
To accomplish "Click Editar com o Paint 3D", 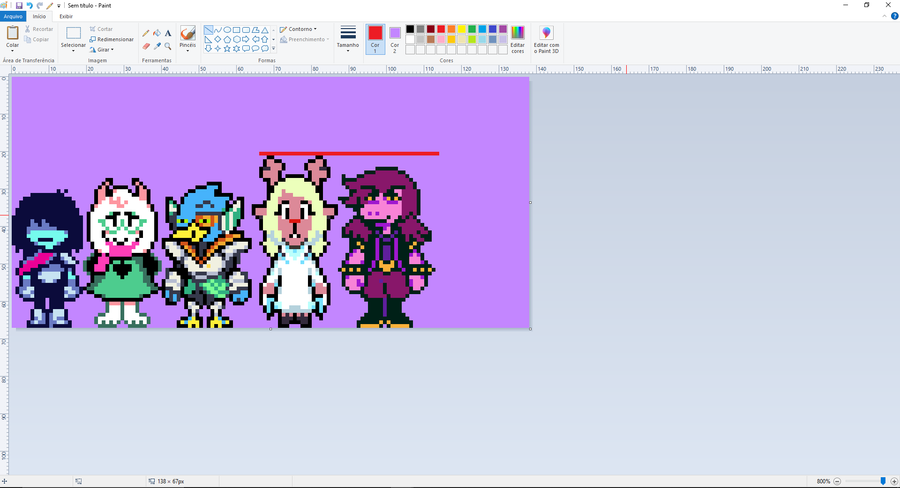I will coord(546,39).
